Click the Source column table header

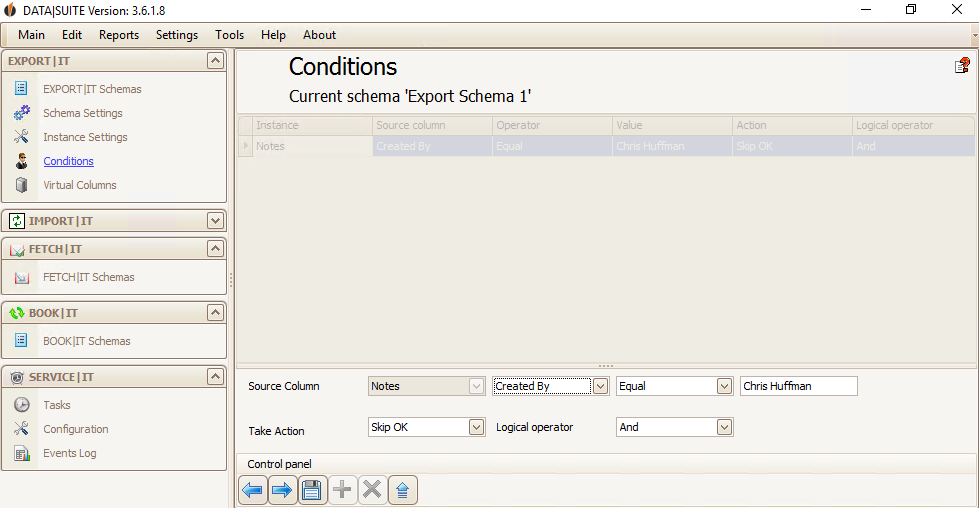pyautogui.click(x=432, y=125)
